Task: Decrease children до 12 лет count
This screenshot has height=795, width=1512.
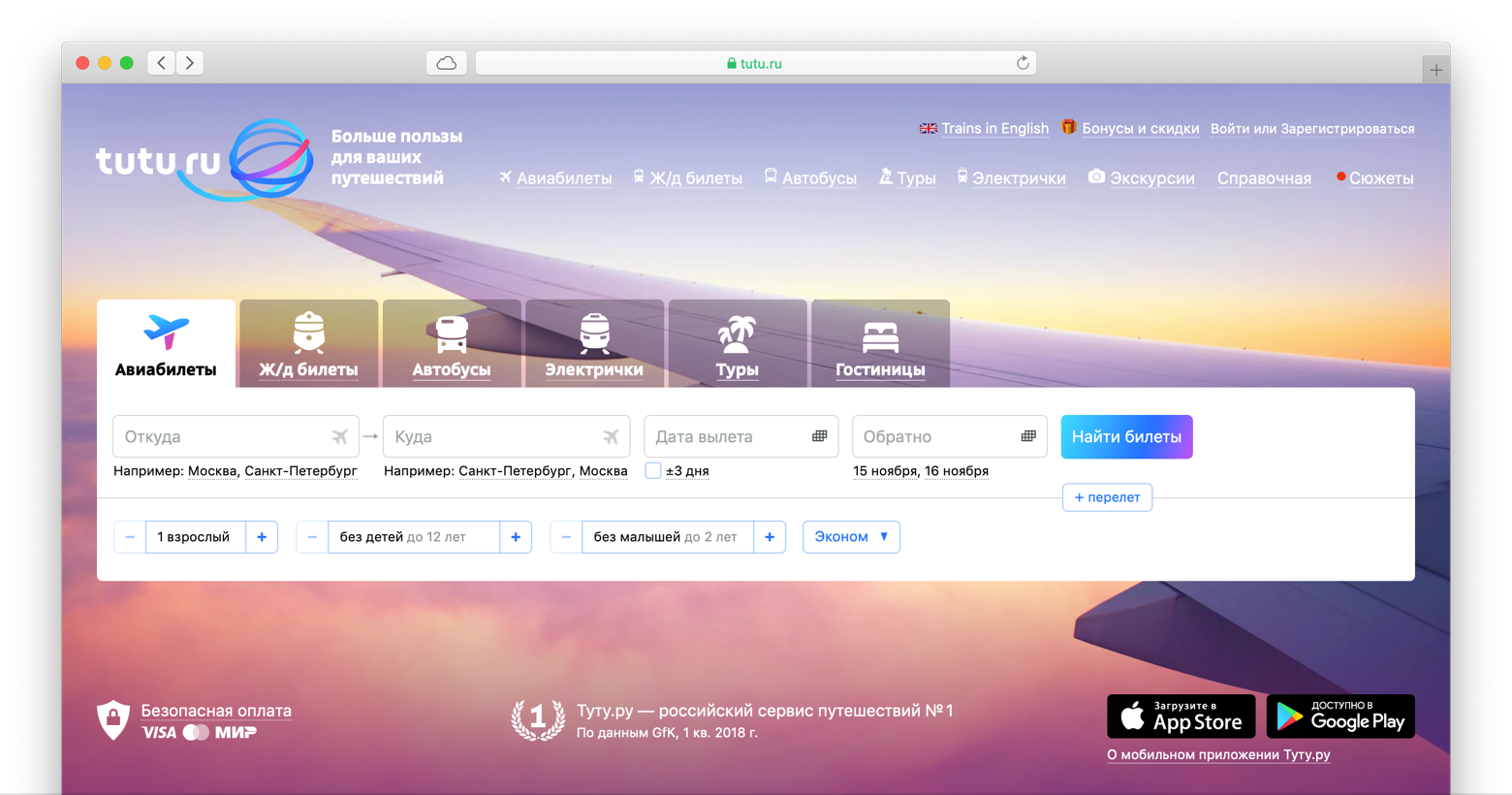Action: (x=312, y=537)
